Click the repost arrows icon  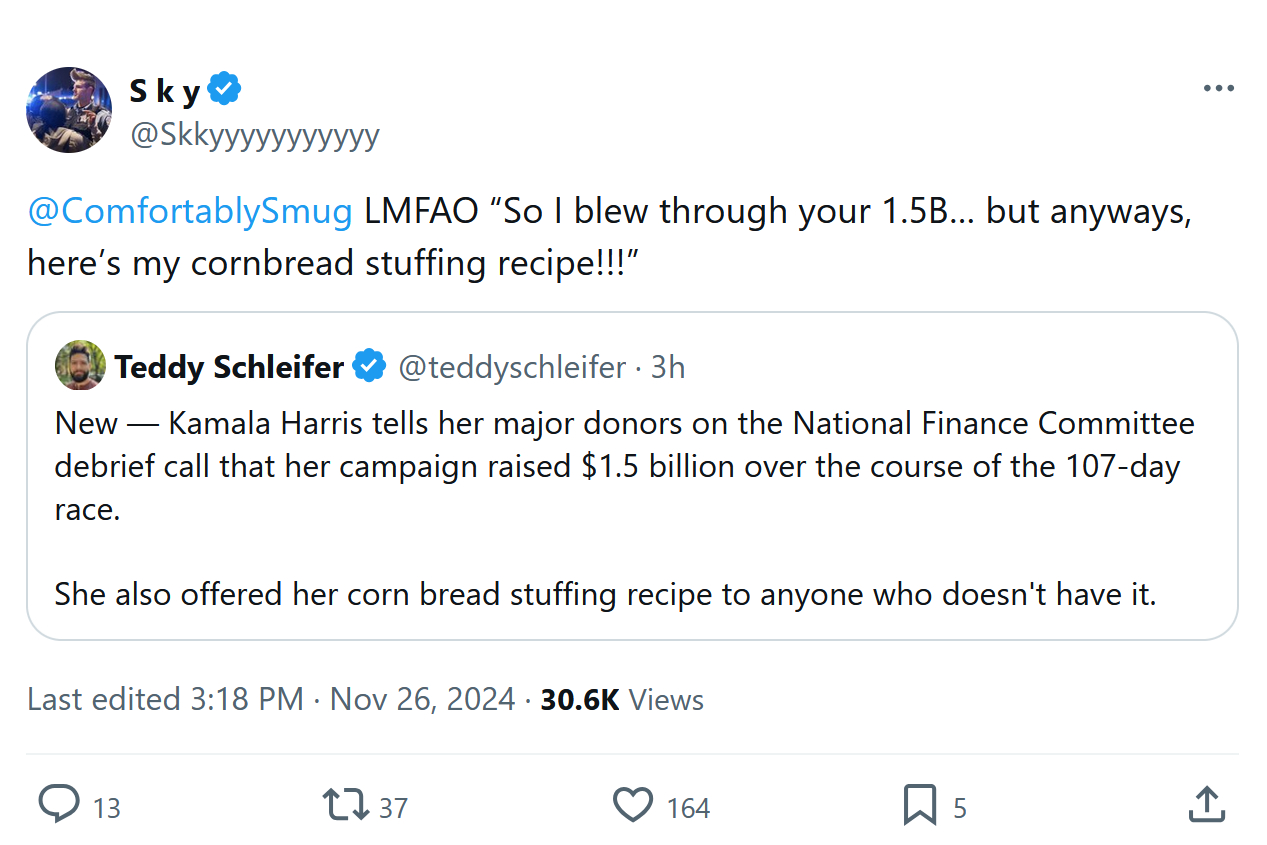(344, 805)
